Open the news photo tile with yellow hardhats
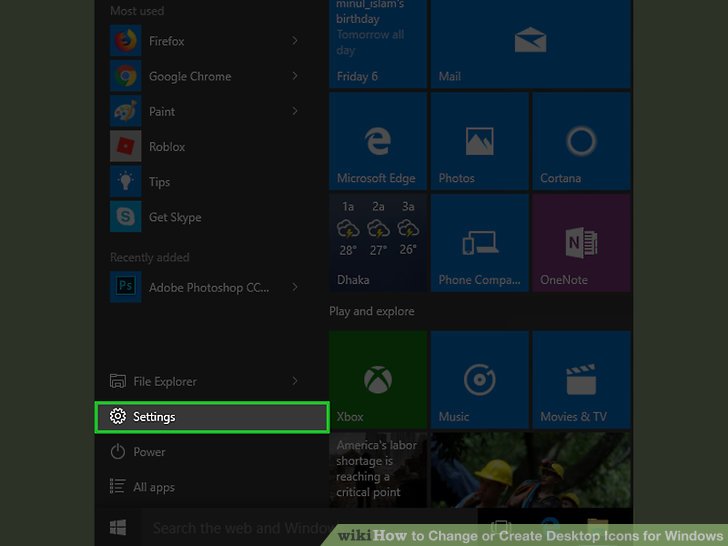 tap(531, 470)
